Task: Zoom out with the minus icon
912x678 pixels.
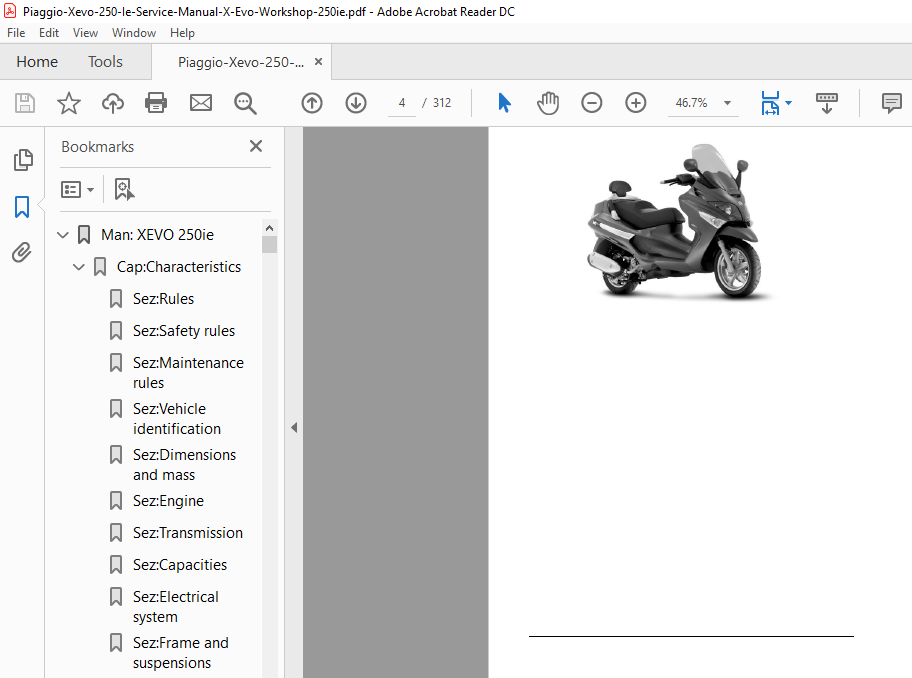Action: (x=592, y=103)
